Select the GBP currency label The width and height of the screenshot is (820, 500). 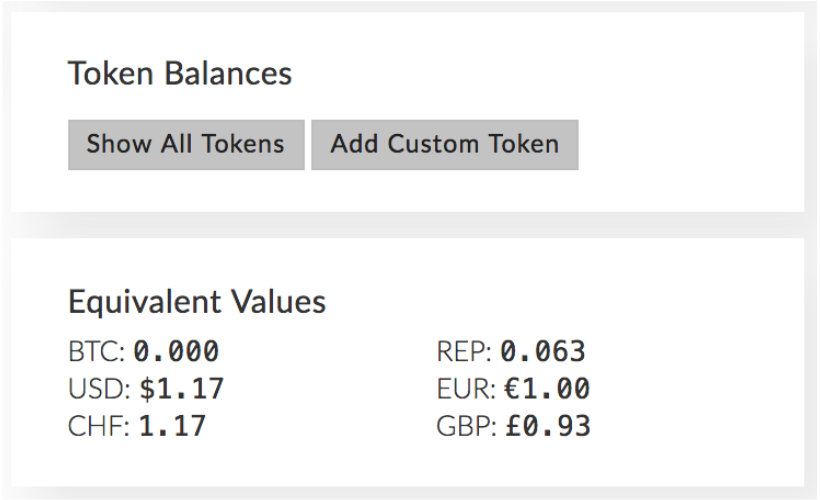click(x=466, y=426)
